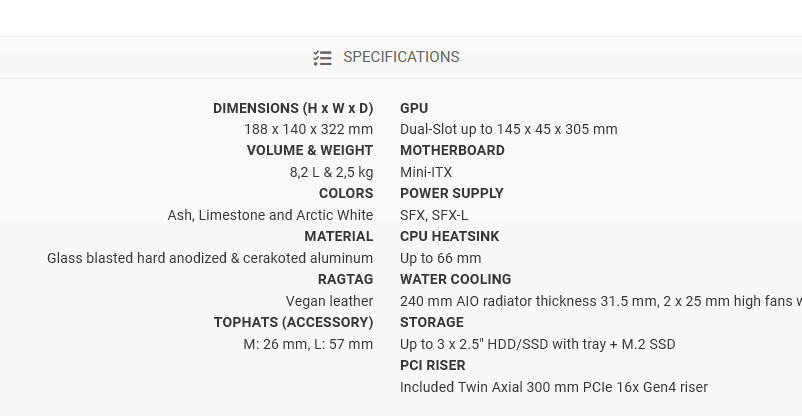
Task: Click the SFX, SFX-L power supply value
Action: tap(434, 215)
